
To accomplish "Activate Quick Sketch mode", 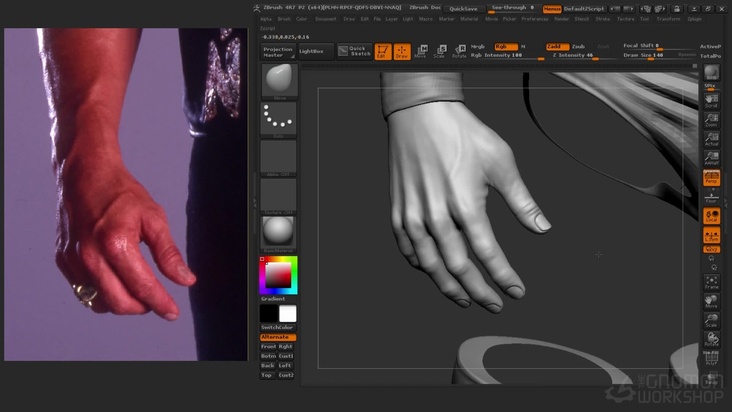I will point(354,51).
